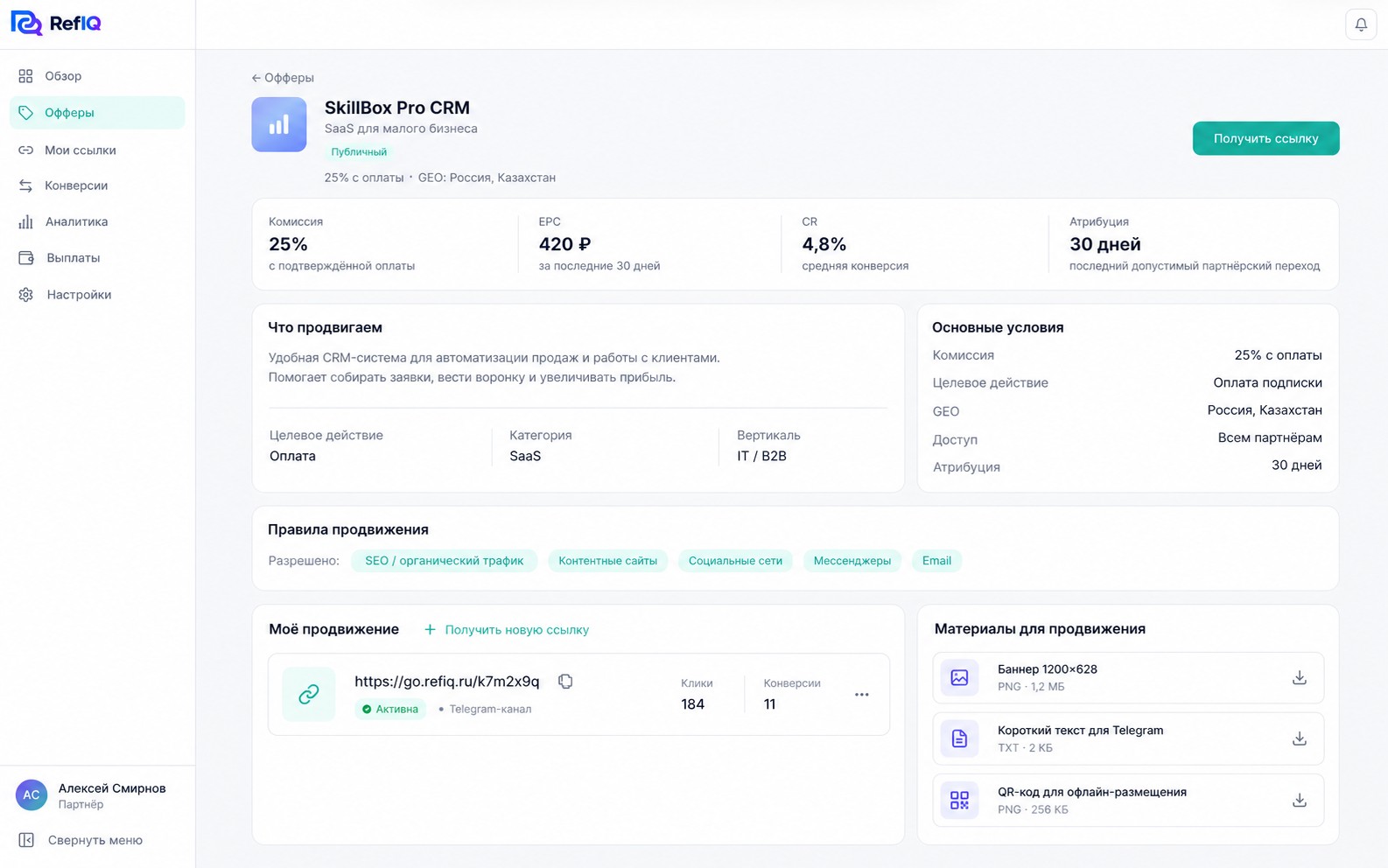Copy the go.refiq.ru/k7m2x9q link
The width and height of the screenshot is (1388, 868).
[565, 682]
